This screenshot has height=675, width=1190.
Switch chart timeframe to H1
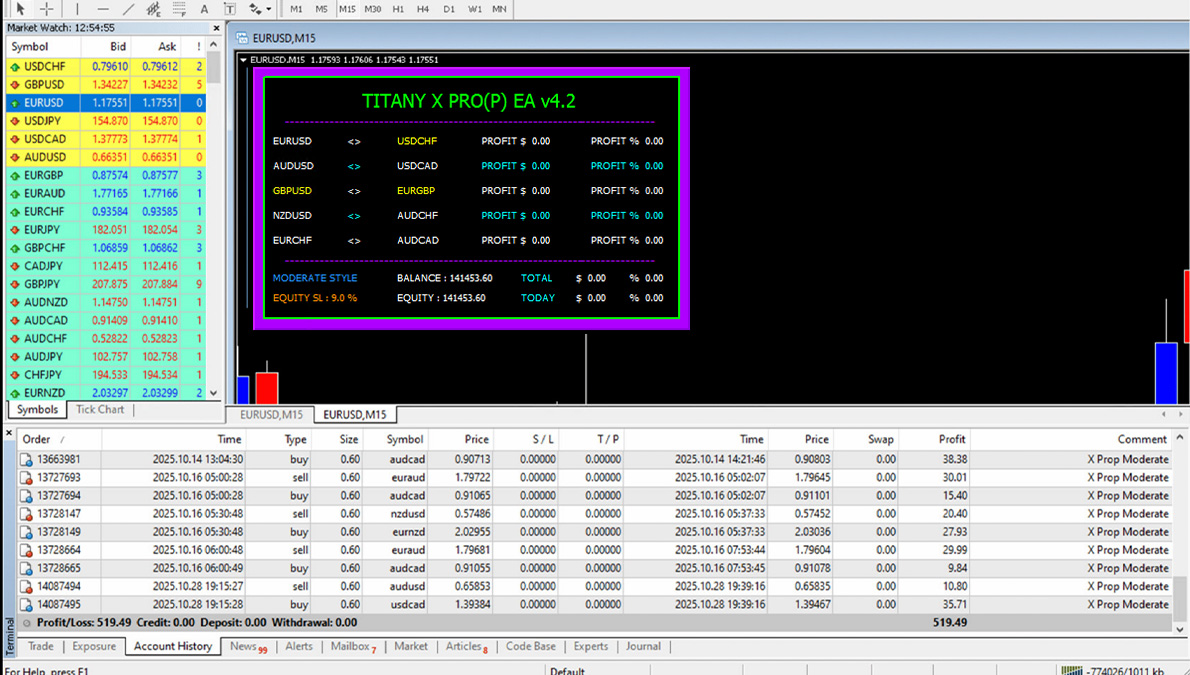[x=398, y=9]
